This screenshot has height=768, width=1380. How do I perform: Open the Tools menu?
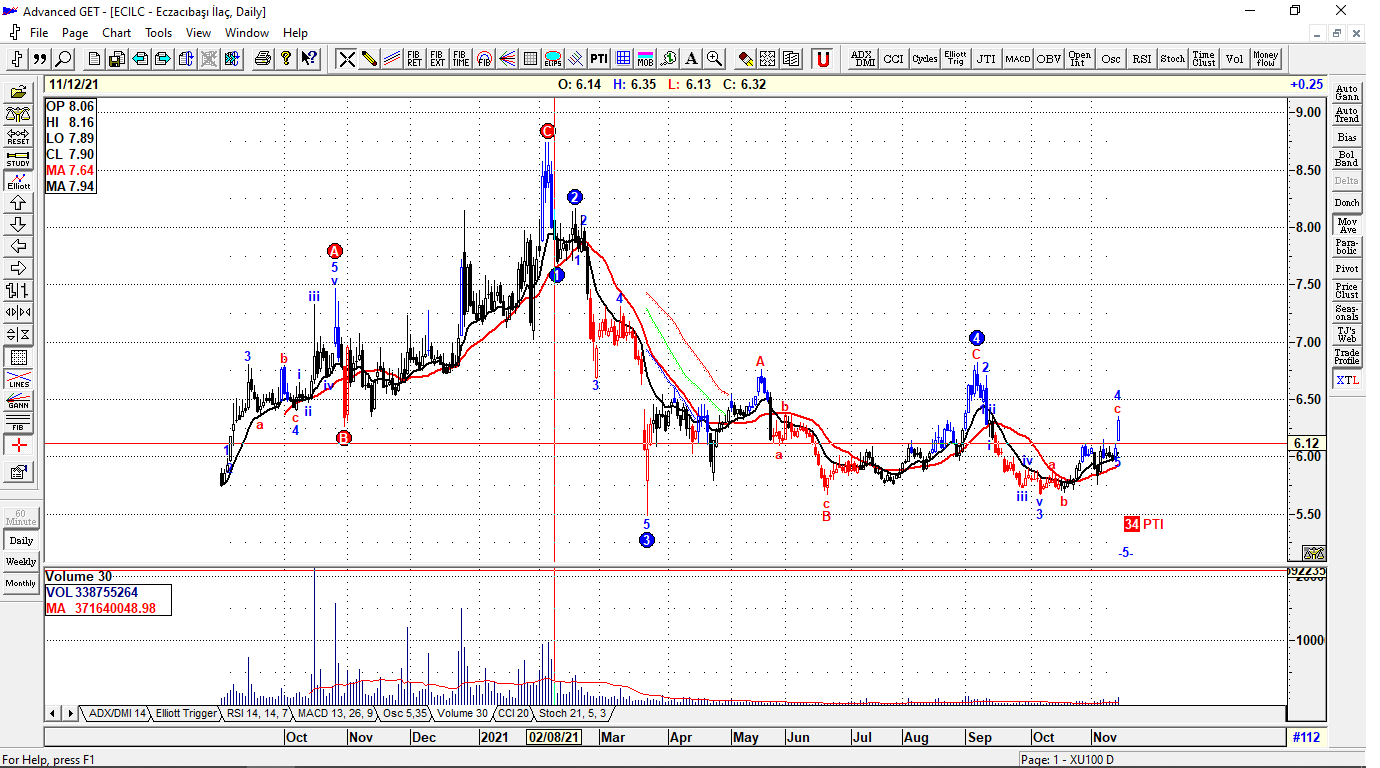point(158,33)
